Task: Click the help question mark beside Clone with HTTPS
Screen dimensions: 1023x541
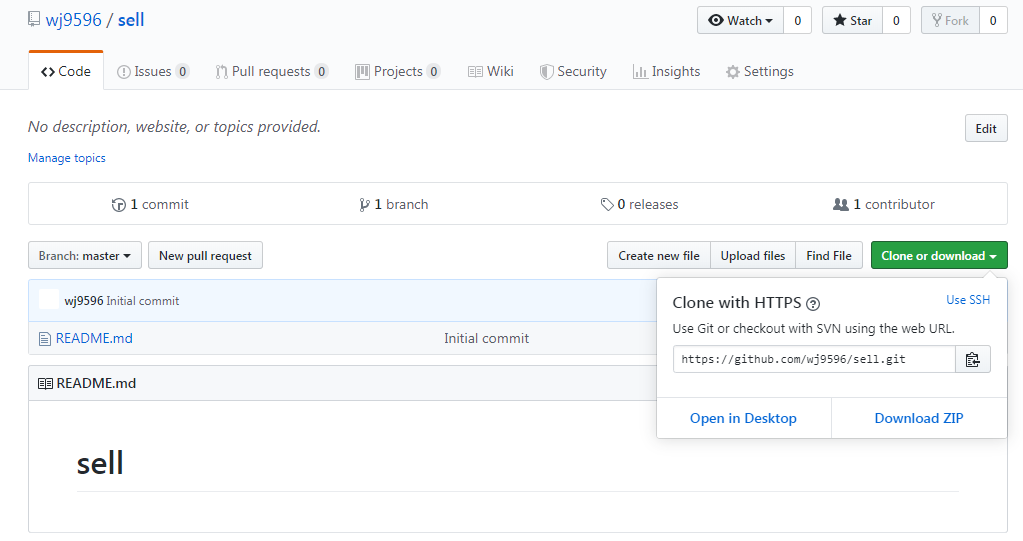Action: (x=813, y=304)
